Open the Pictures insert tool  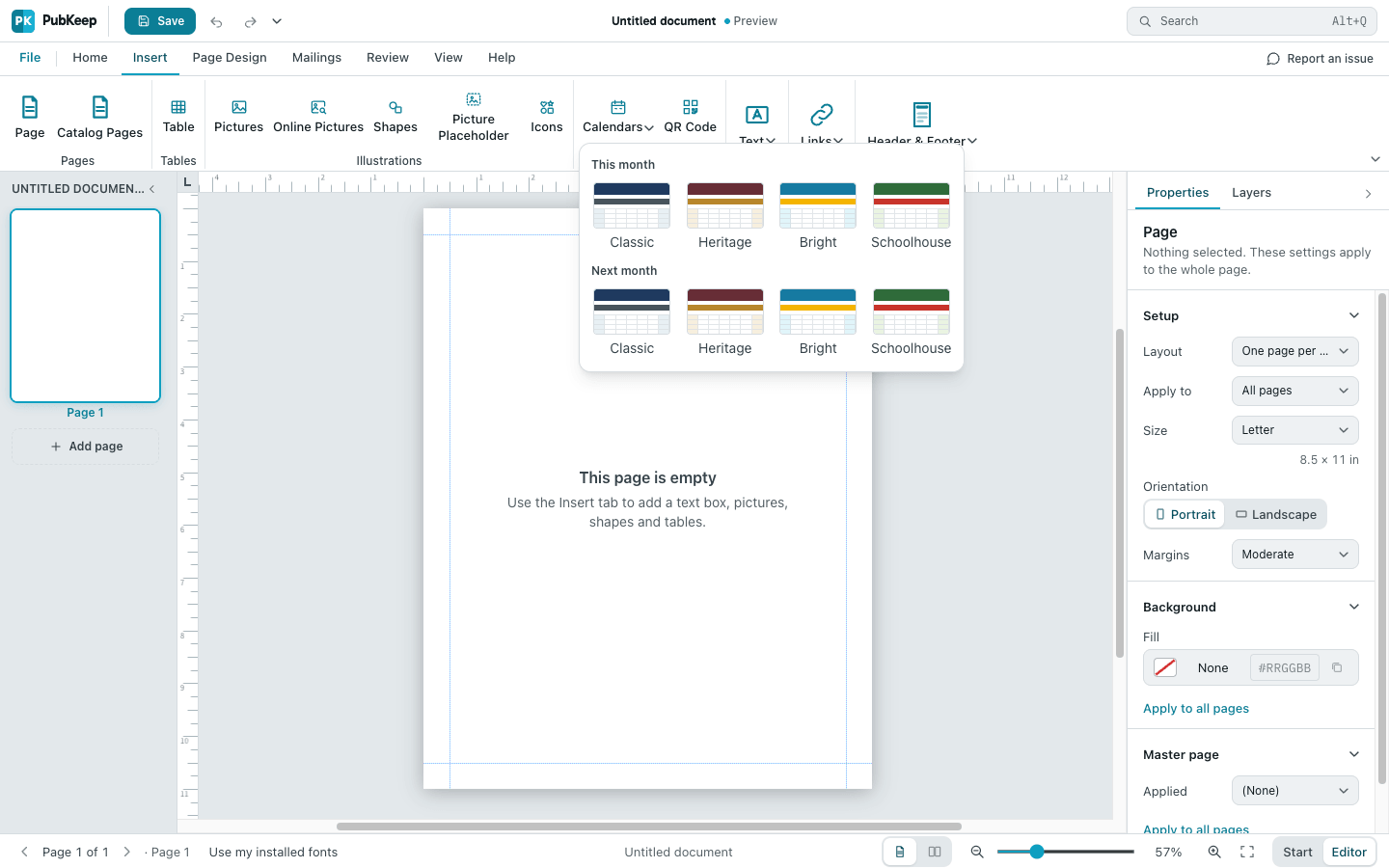(238, 117)
